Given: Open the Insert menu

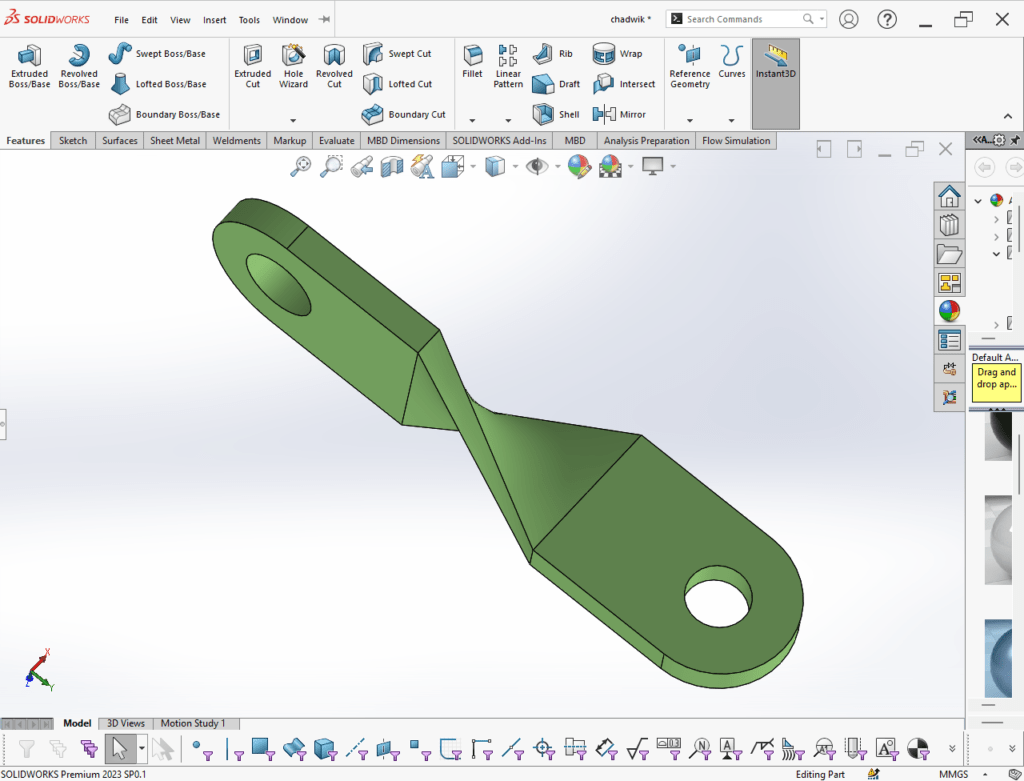Looking at the screenshot, I should [214, 20].
